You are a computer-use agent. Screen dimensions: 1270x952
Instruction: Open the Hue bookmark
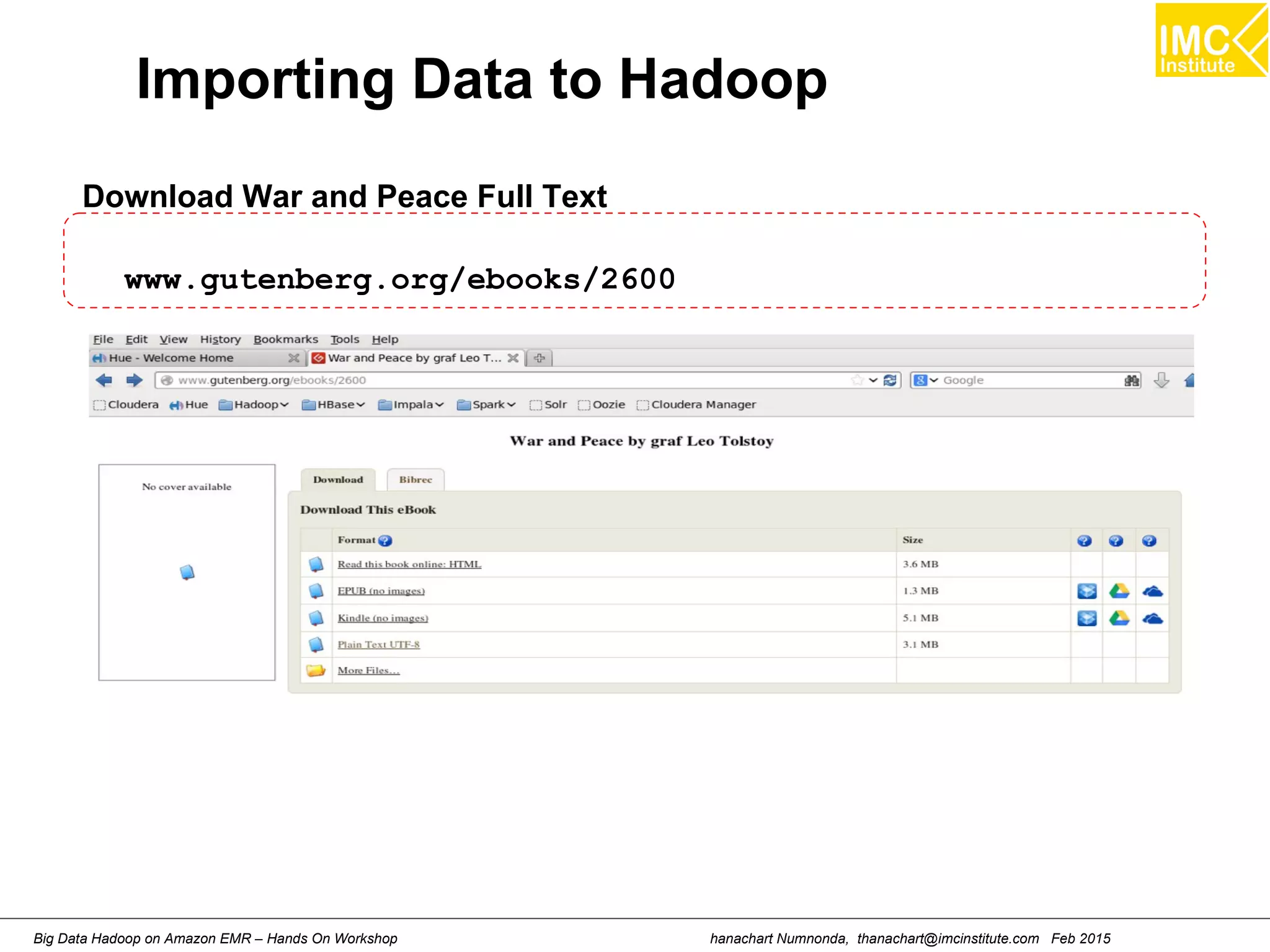pyautogui.click(x=189, y=405)
